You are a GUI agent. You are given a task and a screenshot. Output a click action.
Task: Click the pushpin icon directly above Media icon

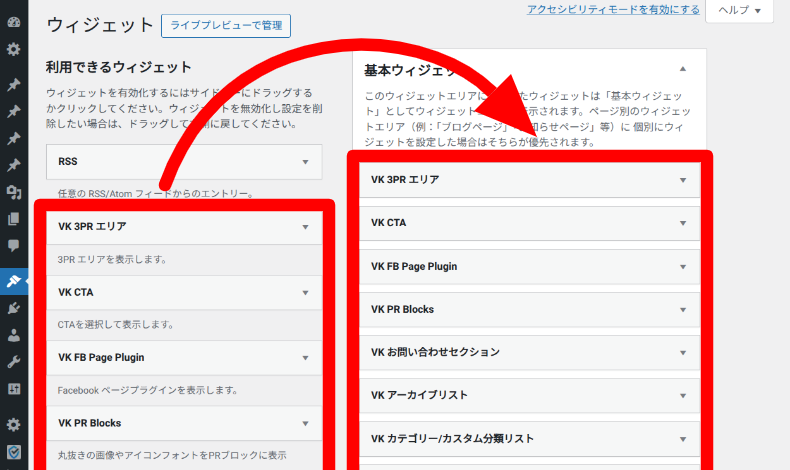point(14,165)
